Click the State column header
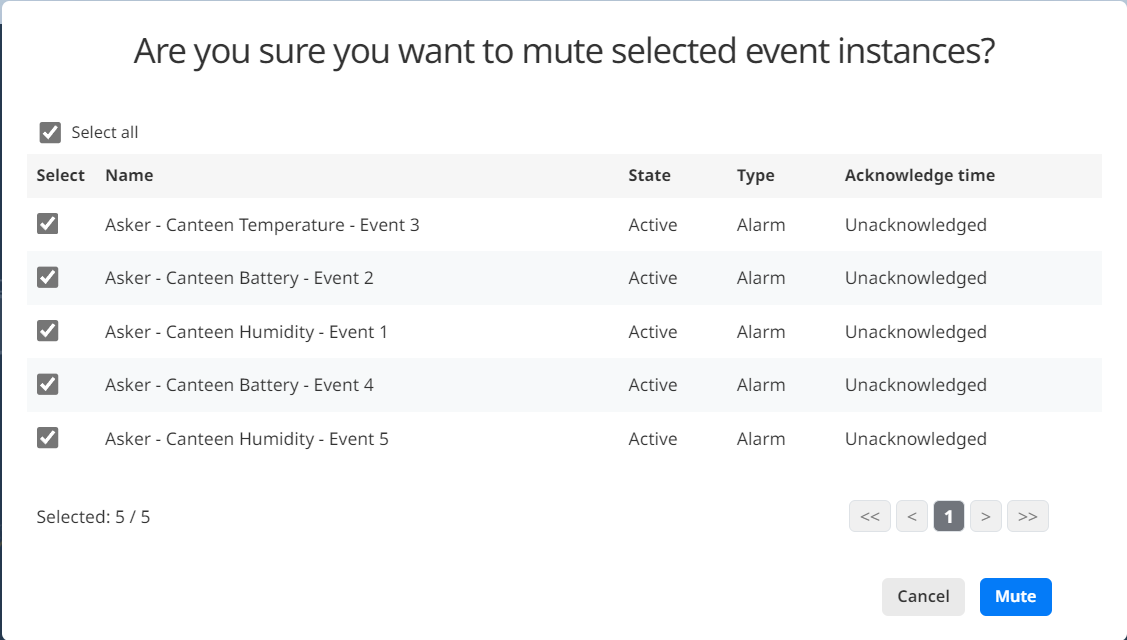The width and height of the screenshot is (1127, 640). coord(650,175)
